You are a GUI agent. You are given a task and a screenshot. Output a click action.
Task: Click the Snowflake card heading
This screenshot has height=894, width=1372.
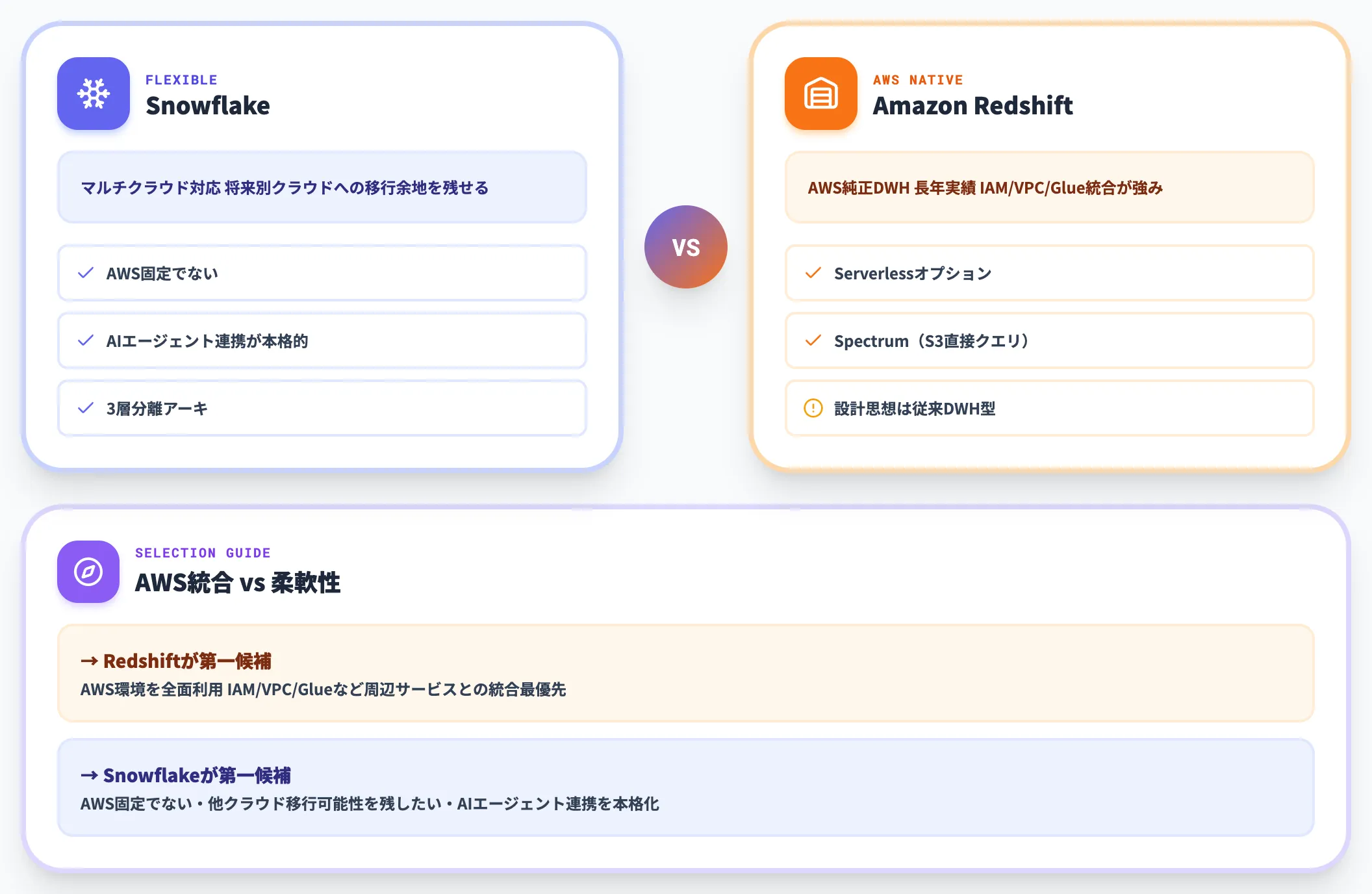[x=208, y=105]
